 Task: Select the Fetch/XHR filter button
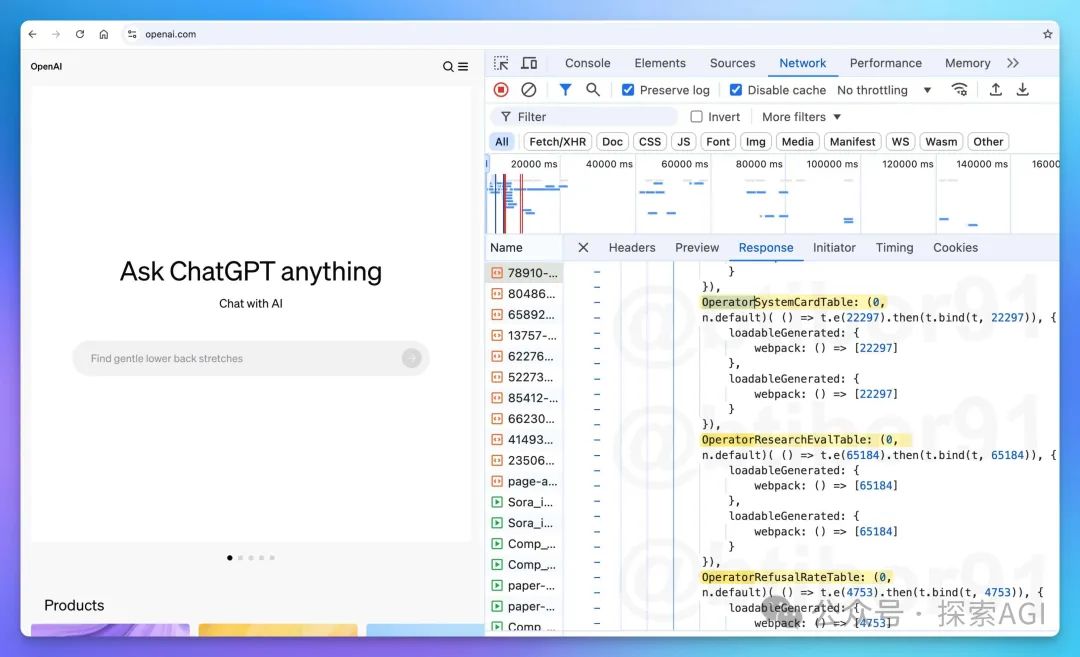(x=557, y=142)
